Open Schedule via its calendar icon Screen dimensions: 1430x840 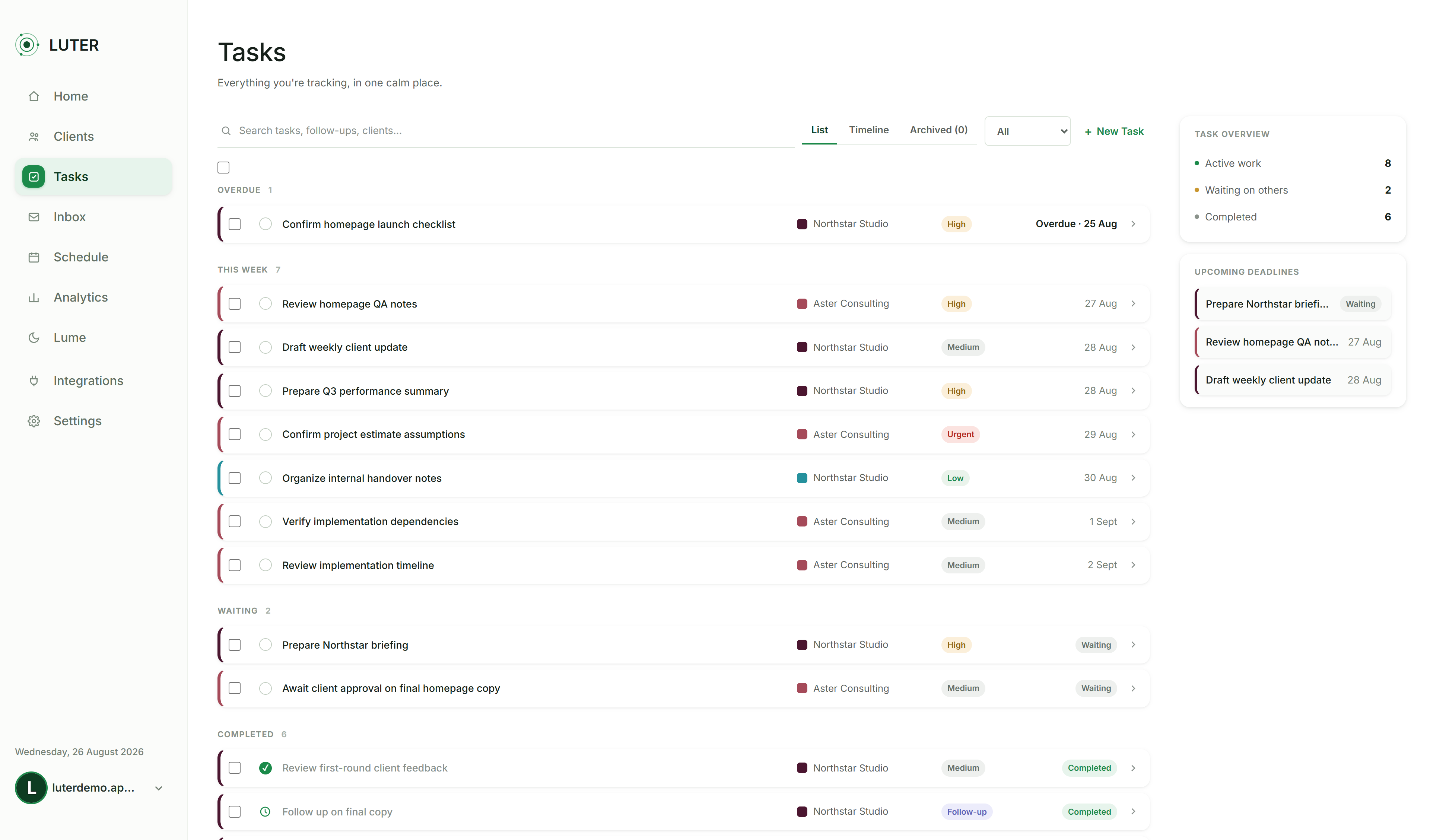click(34, 258)
